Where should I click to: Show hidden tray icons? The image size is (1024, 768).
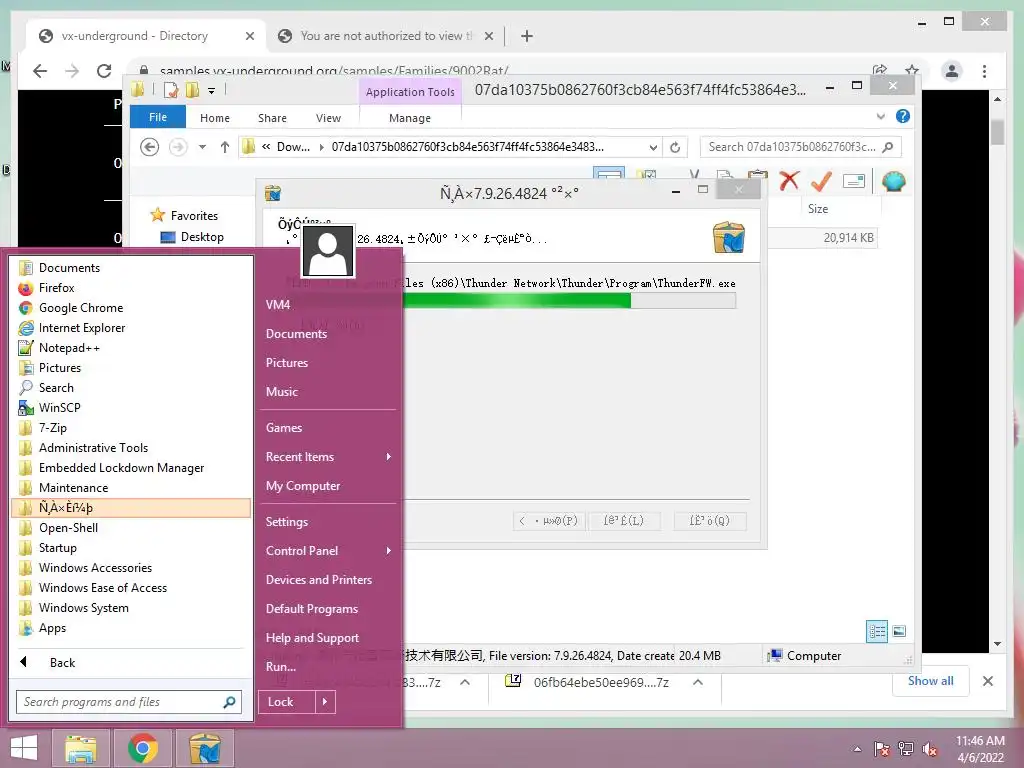(857, 749)
